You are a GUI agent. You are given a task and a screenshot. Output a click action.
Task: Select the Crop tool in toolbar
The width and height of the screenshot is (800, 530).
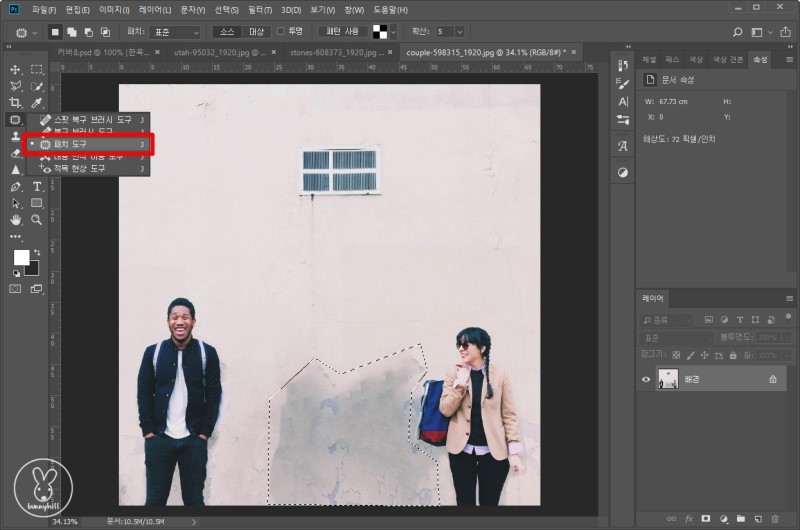15,103
